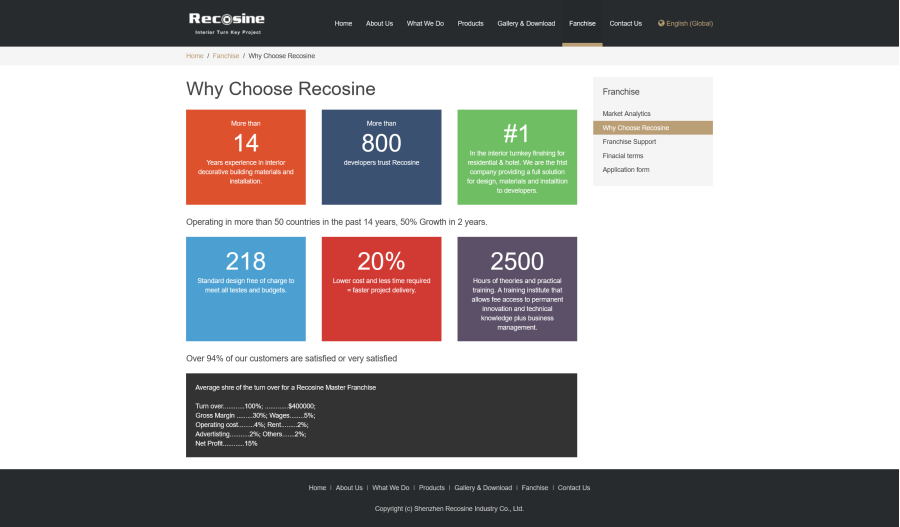Viewport: 900px width, 527px height.
Task: Select the Franchise tab in header
Action: 582,23
